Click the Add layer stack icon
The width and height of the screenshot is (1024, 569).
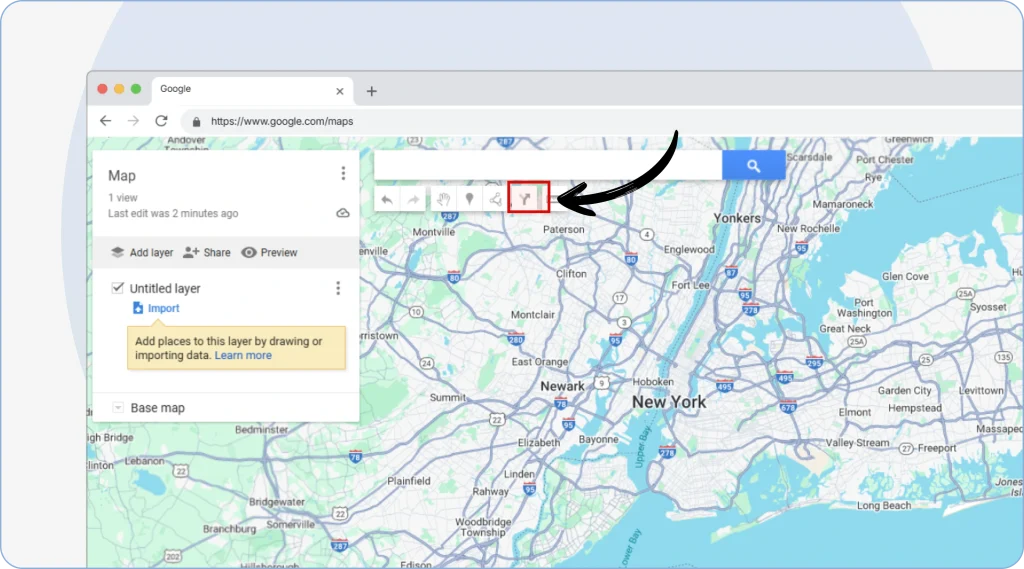coord(117,252)
